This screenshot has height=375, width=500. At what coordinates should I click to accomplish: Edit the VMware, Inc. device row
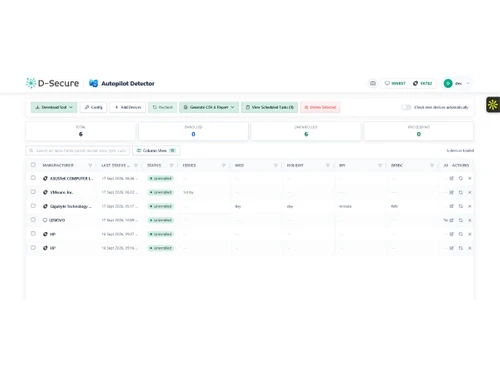[x=452, y=192]
